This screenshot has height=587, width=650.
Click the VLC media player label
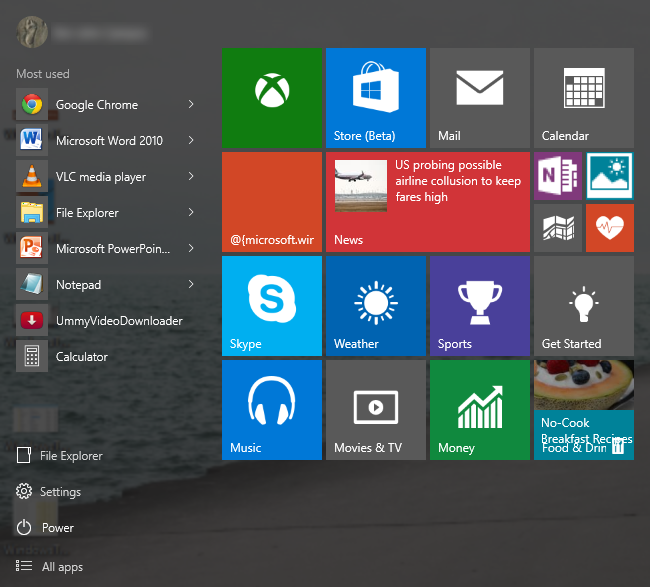[x=101, y=177]
